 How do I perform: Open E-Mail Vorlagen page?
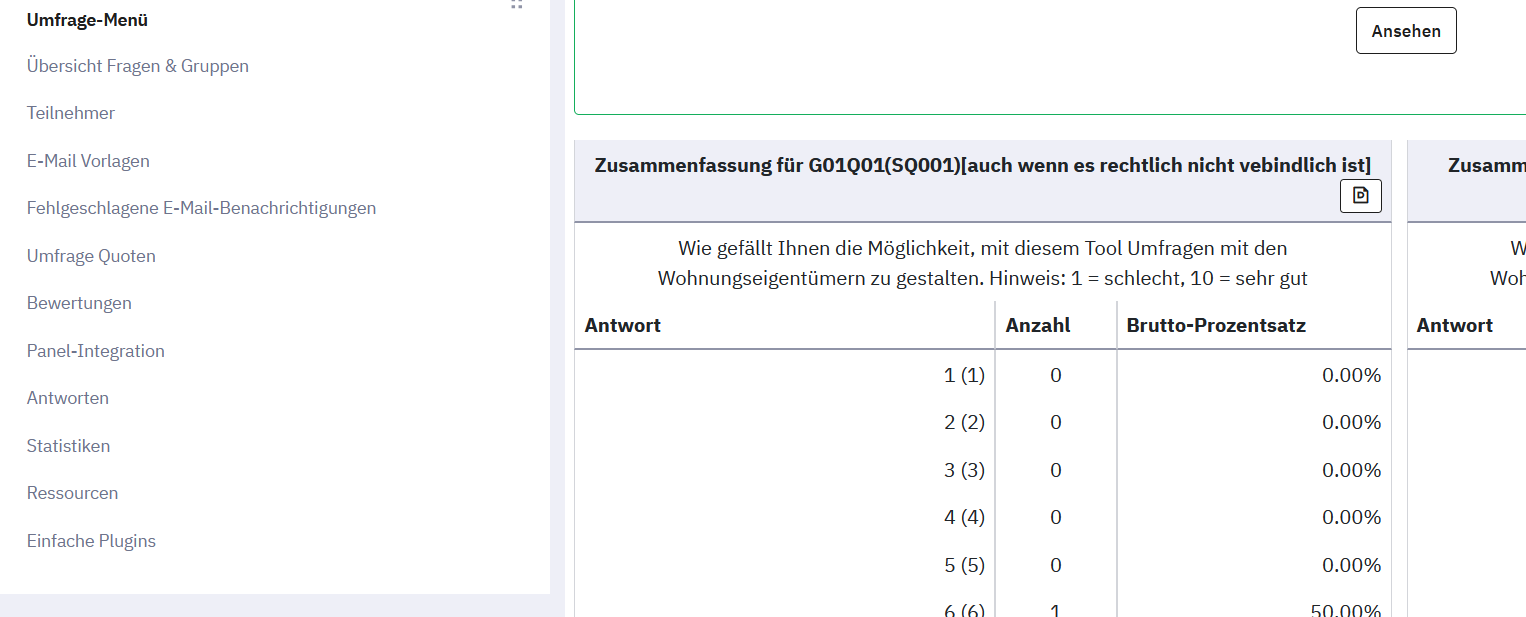(88, 161)
